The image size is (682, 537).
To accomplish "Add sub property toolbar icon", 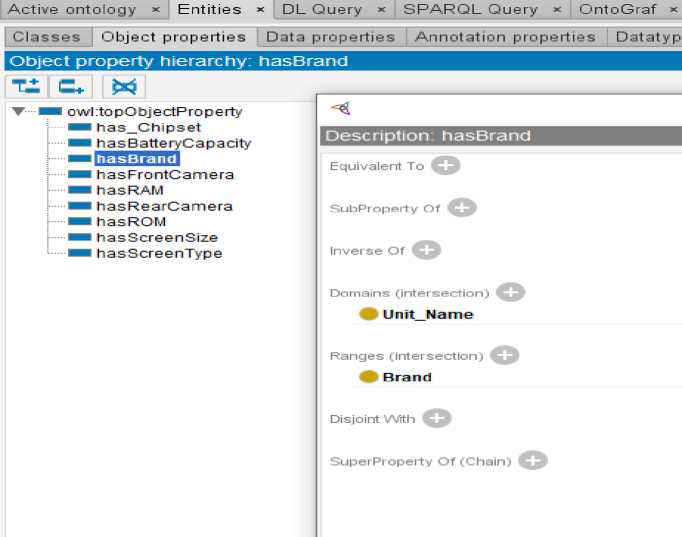I will tap(26, 87).
